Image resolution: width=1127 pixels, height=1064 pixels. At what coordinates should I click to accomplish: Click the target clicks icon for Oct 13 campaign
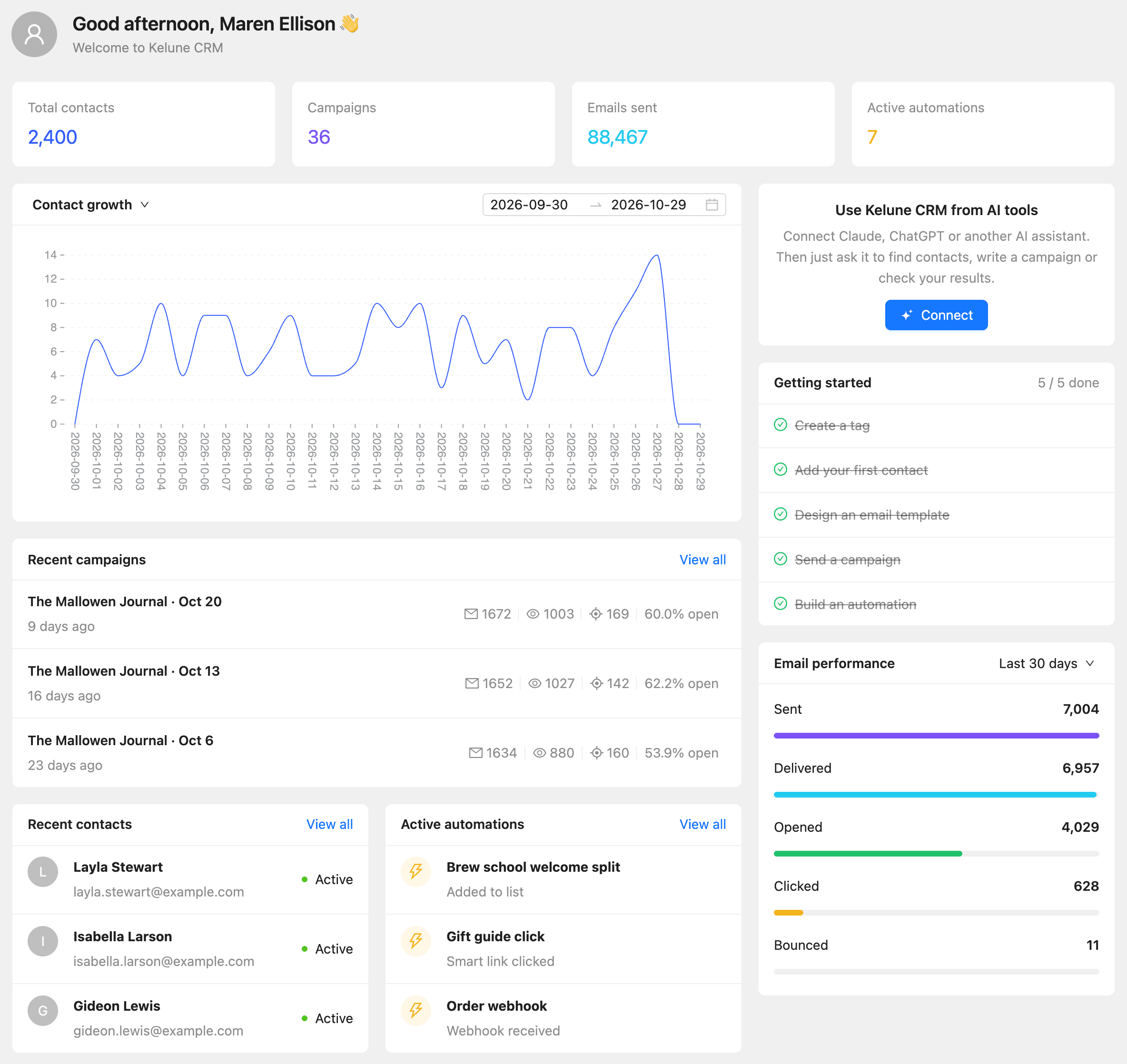[x=596, y=683]
